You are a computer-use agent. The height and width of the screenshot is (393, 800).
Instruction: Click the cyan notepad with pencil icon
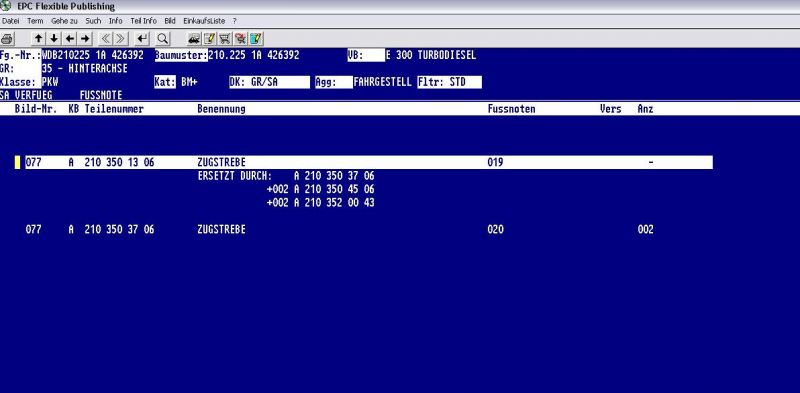[x=256, y=38]
